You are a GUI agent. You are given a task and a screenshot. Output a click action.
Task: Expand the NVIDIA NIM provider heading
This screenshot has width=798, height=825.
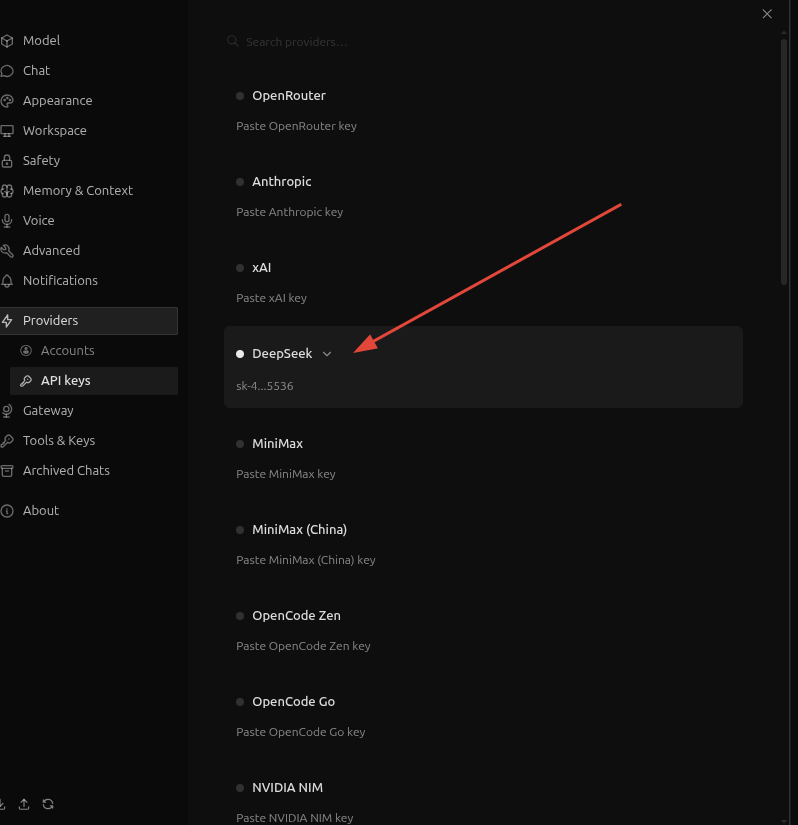pos(287,788)
